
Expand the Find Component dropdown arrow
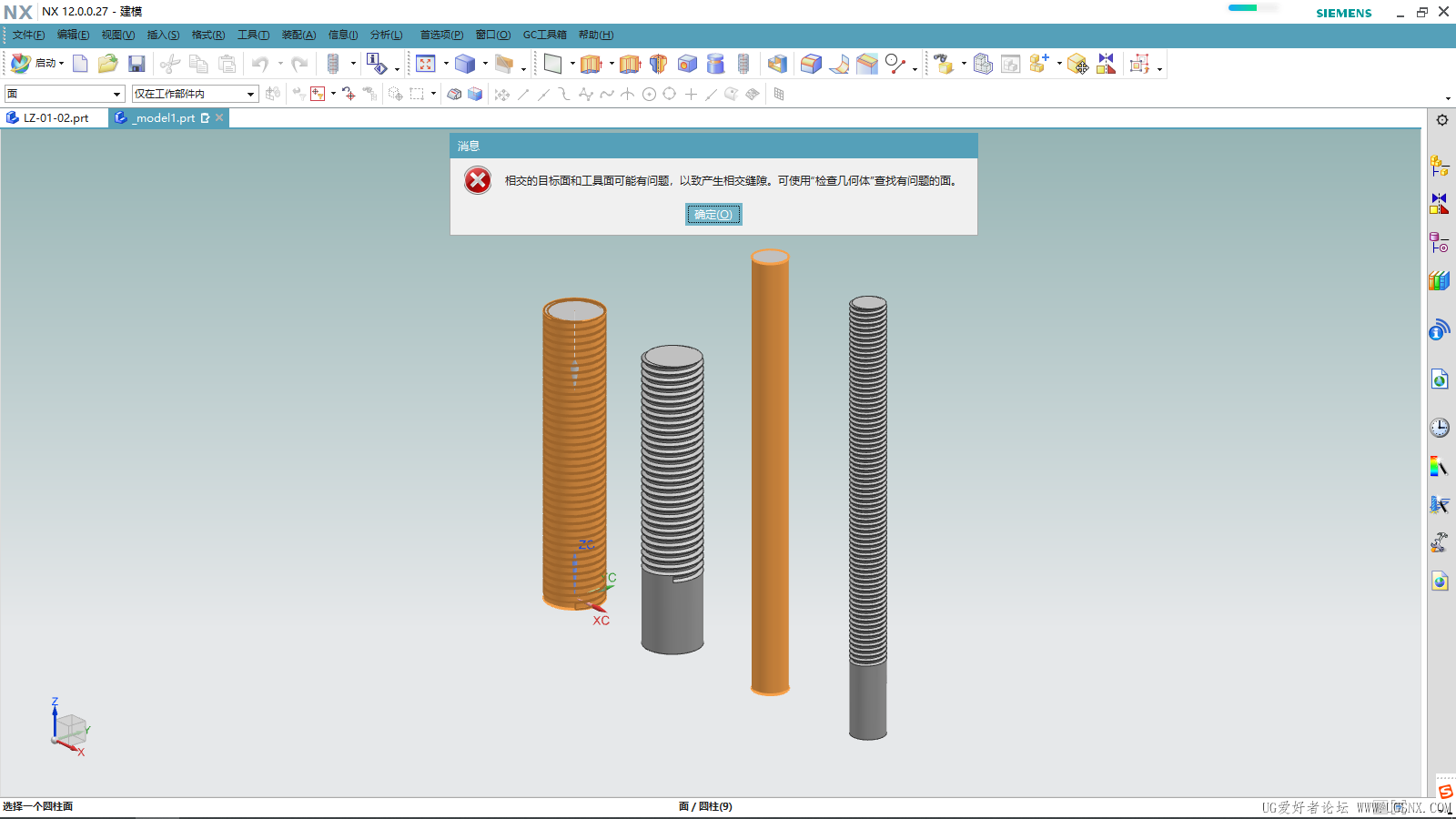click(964, 64)
